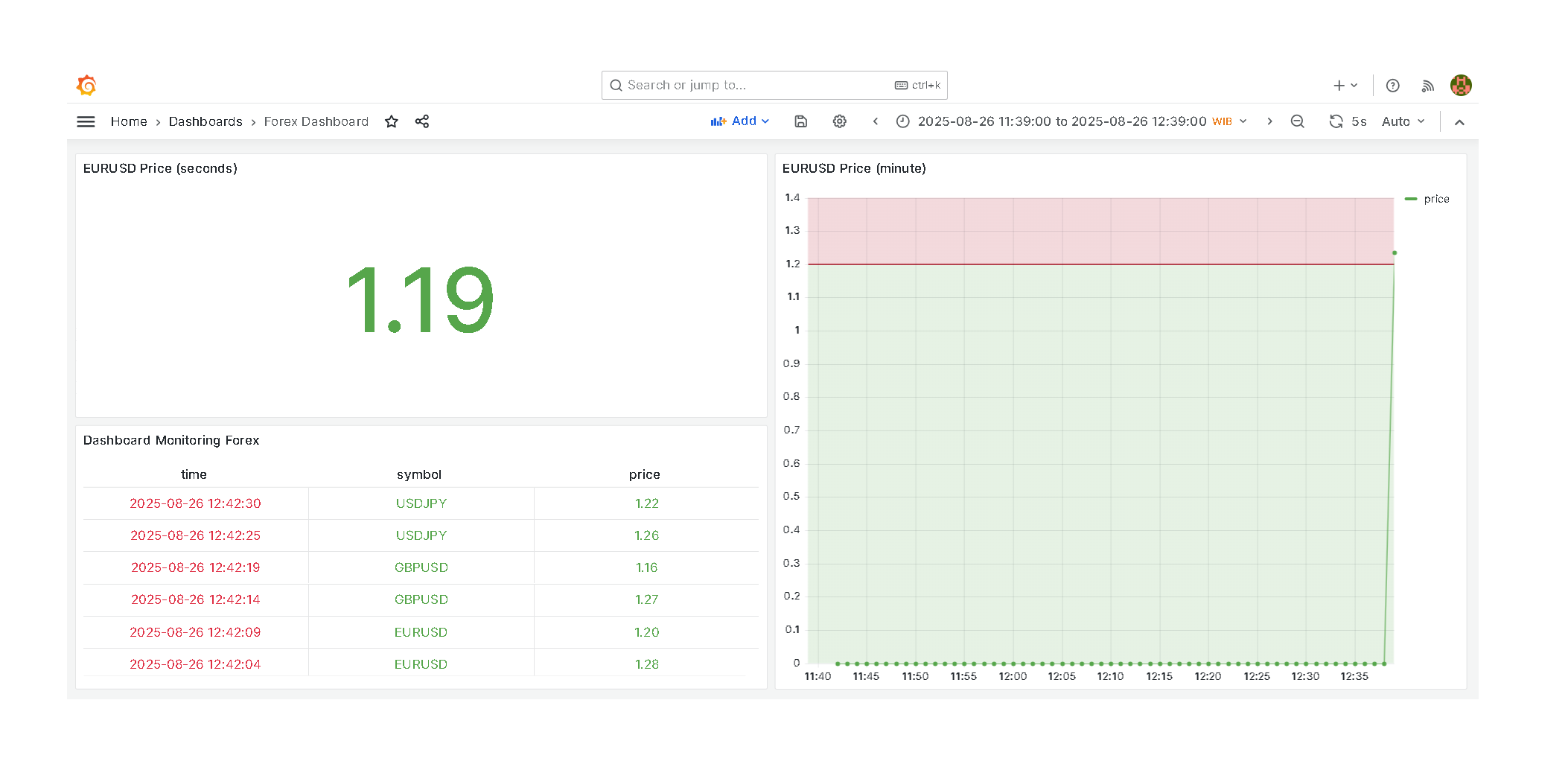Open the user profile avatar
The image size is (1568, 773).
pyautogui.click(x=1461, y=85)
